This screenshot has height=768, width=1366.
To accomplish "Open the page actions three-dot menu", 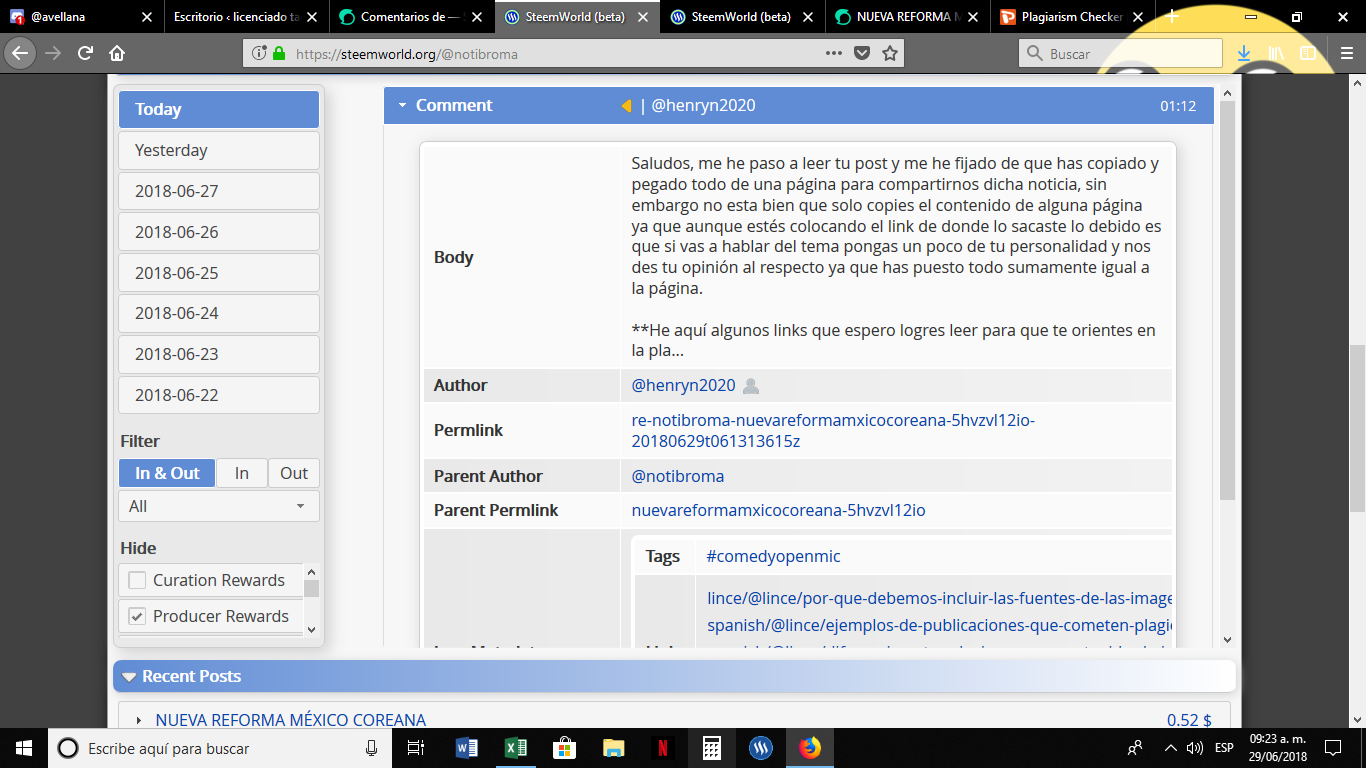I will point(834,54).
